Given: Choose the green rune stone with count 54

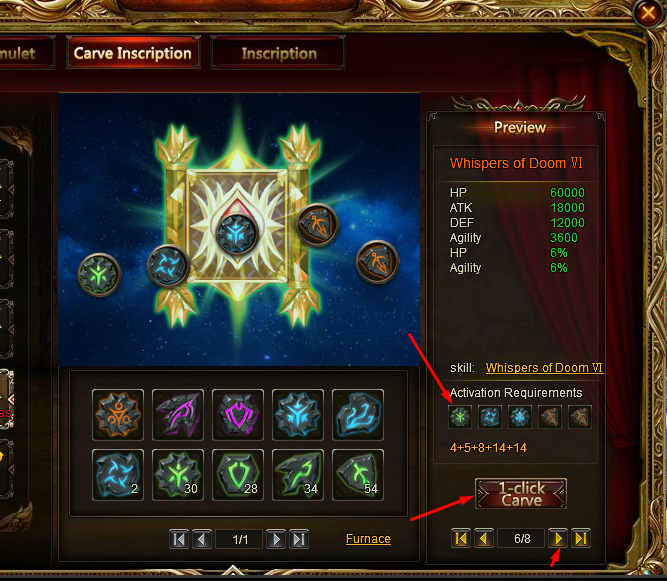Looking at the screenshot, I should pos(358,475).
